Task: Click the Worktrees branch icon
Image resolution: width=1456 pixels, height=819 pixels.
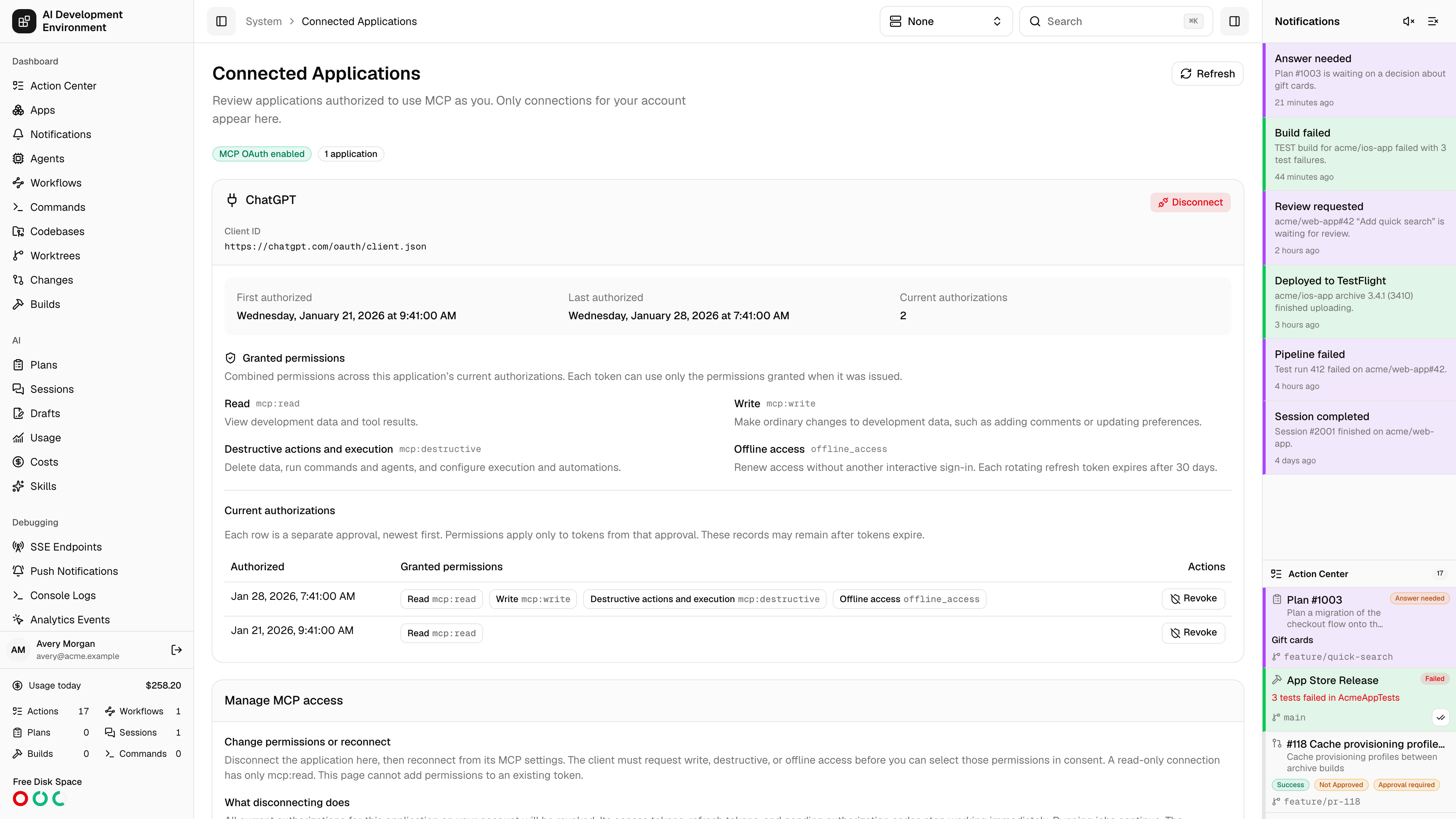Action: click(x=18, y=256)
